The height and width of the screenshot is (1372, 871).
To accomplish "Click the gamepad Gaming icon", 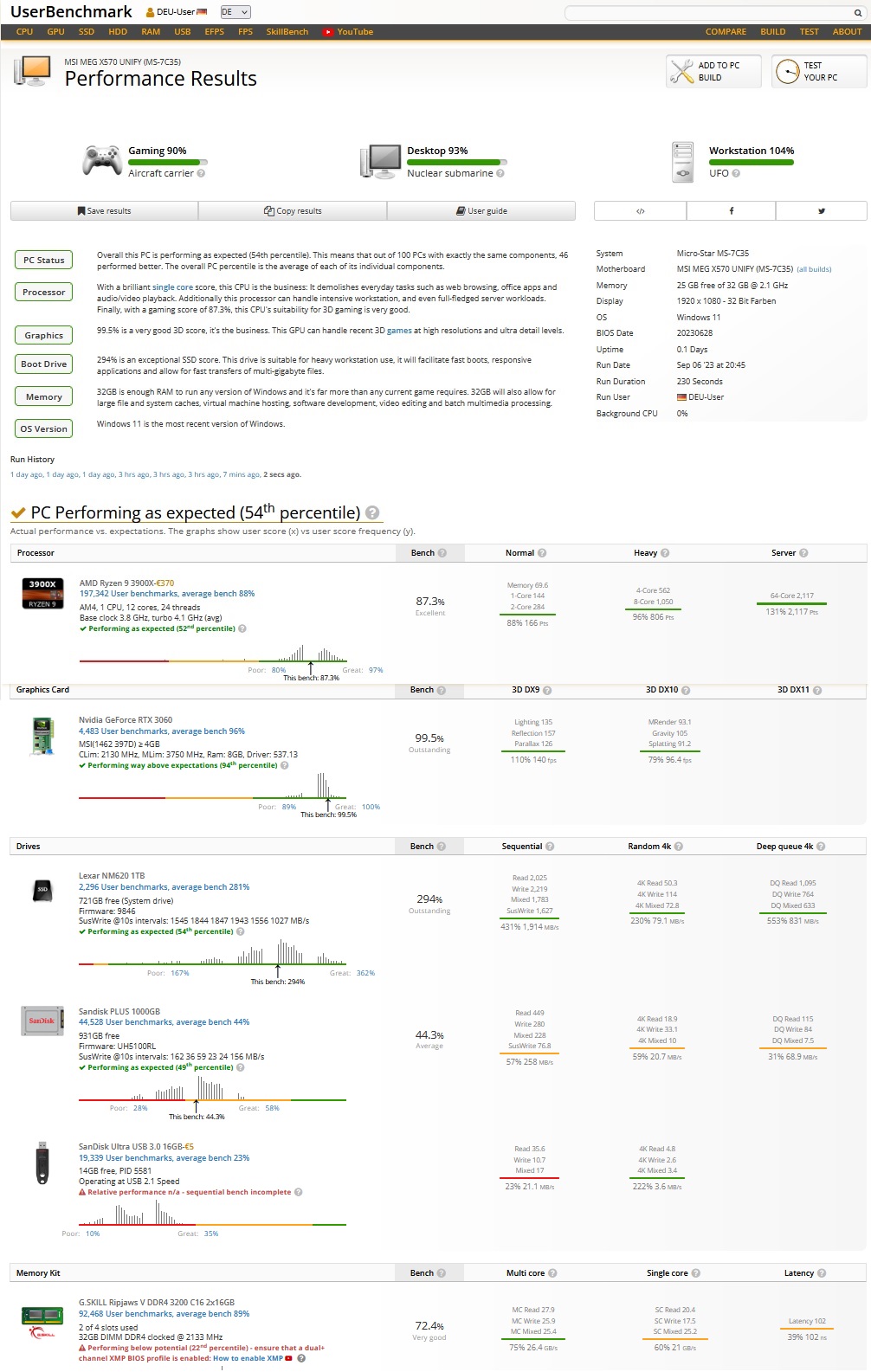I will click(101, 161).
